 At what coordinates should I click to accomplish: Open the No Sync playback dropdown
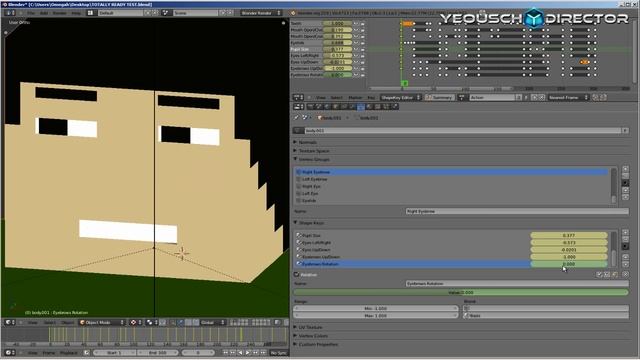[x=279, y=353]
